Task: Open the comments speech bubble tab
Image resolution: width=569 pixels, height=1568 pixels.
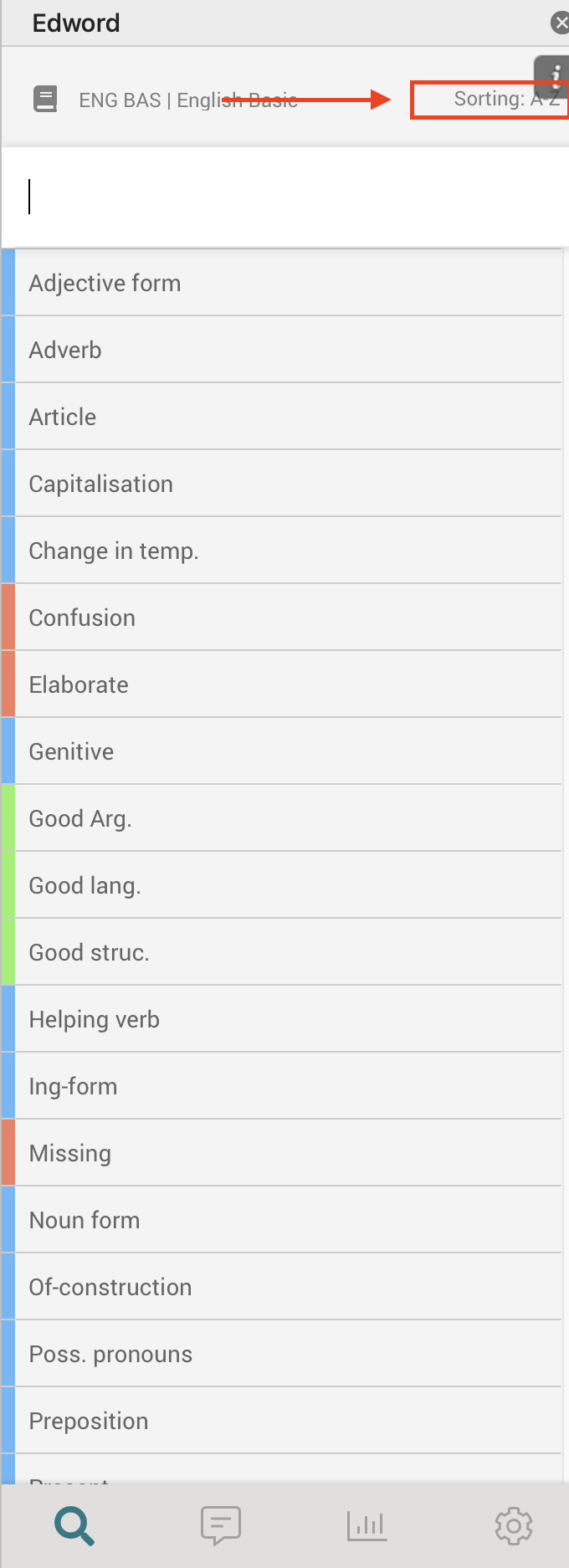Action: click(221, 1526)
